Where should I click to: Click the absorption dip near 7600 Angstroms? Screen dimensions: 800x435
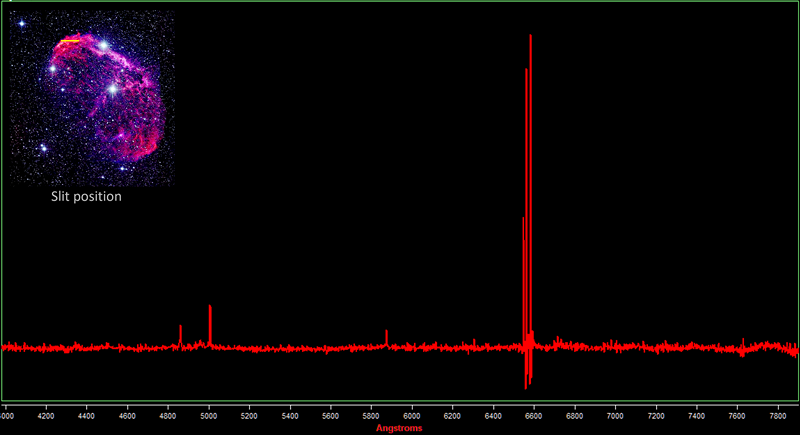click(x=741, y=352)
